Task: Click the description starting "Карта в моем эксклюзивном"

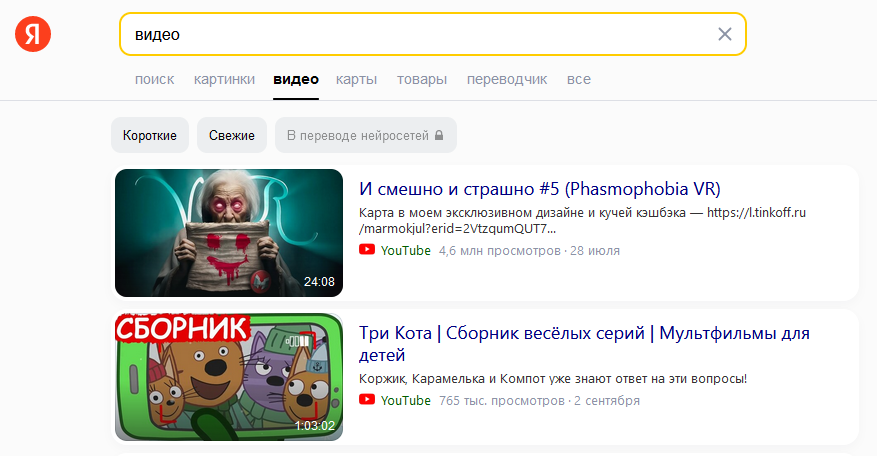Action: 582,220
